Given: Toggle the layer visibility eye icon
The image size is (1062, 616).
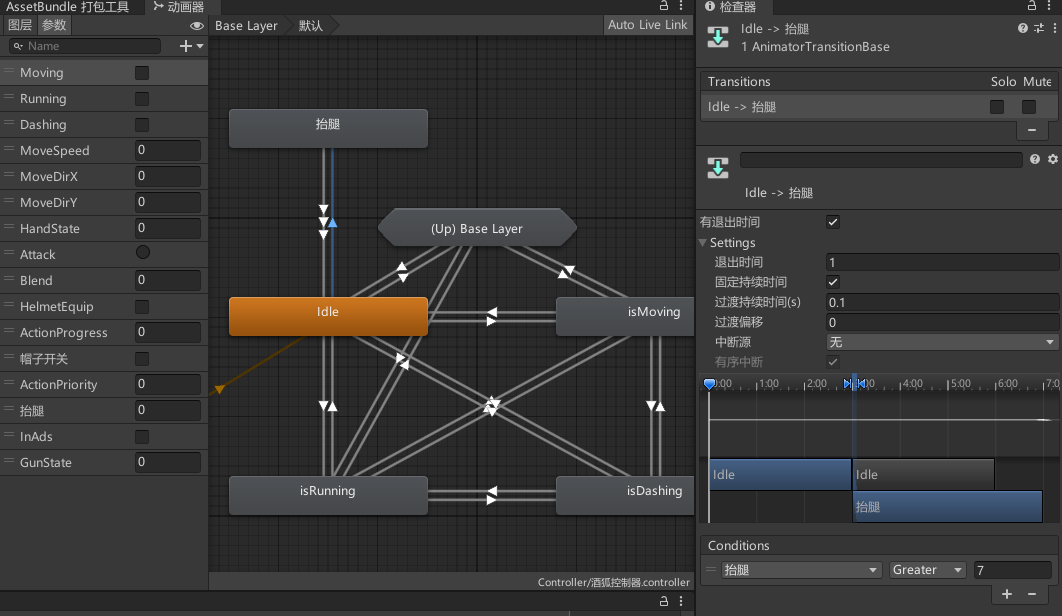Looking at the screenshot, I should [x=197, y=26].
